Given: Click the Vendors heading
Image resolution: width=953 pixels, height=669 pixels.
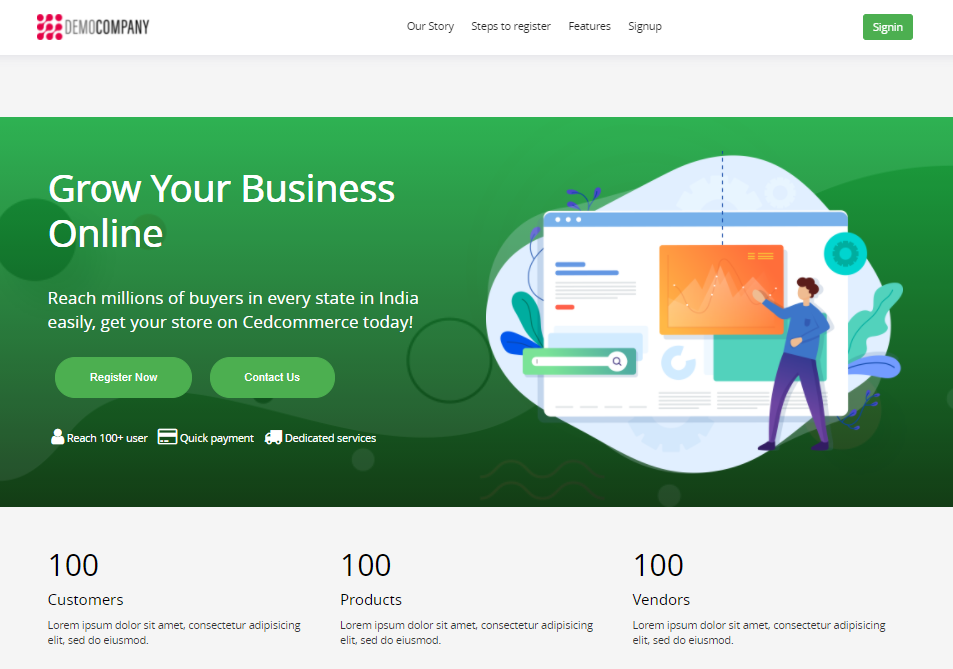Looking at the screenshot, I should [661, 600].
